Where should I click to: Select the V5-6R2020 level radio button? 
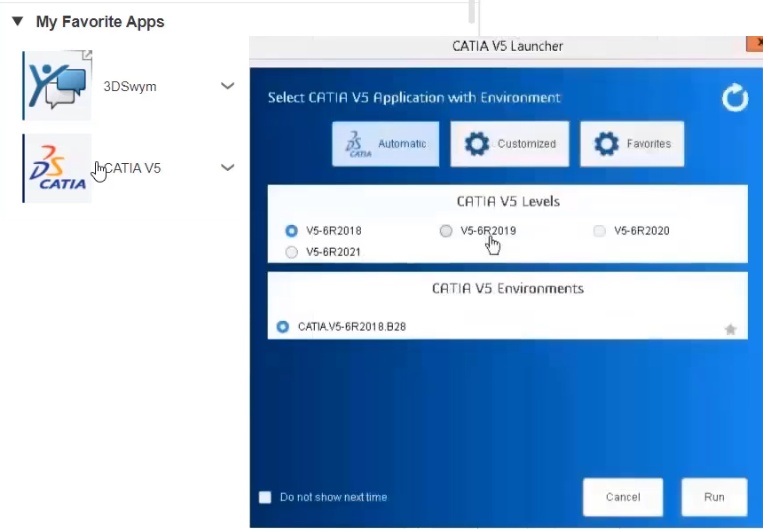click(600, 231)
